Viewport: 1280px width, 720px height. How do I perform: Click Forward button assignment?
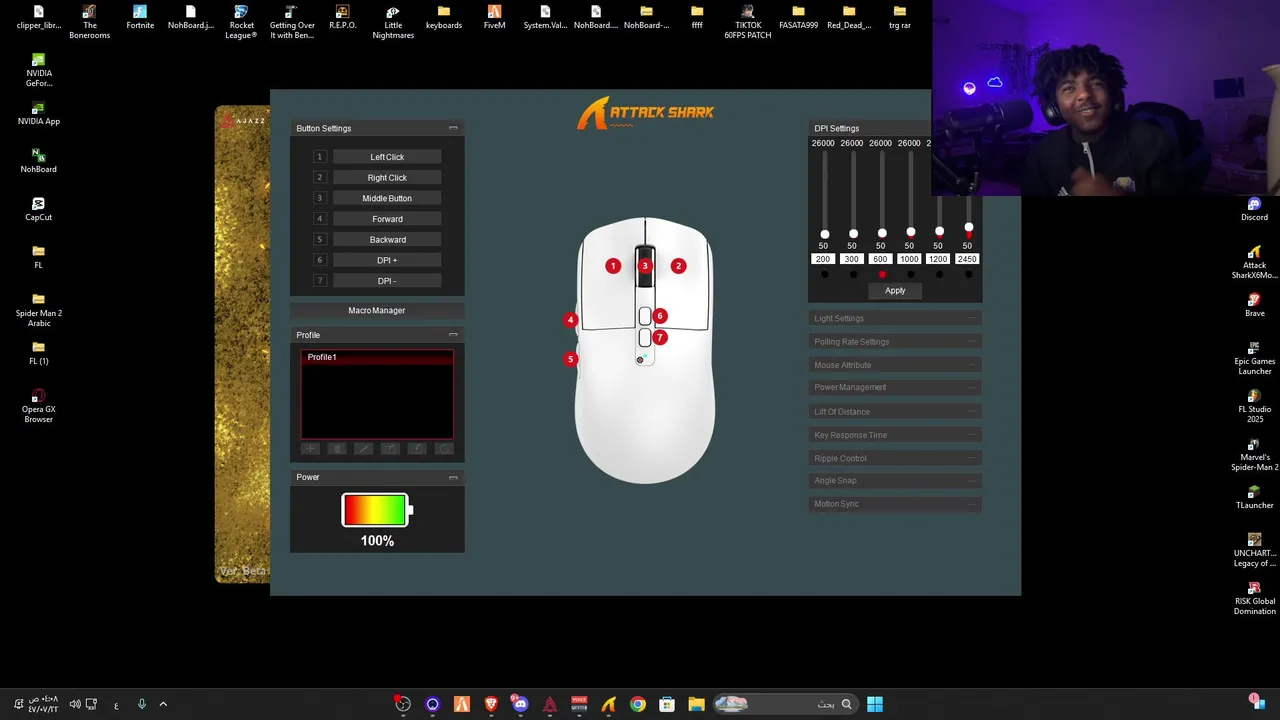tap(387, 219)
